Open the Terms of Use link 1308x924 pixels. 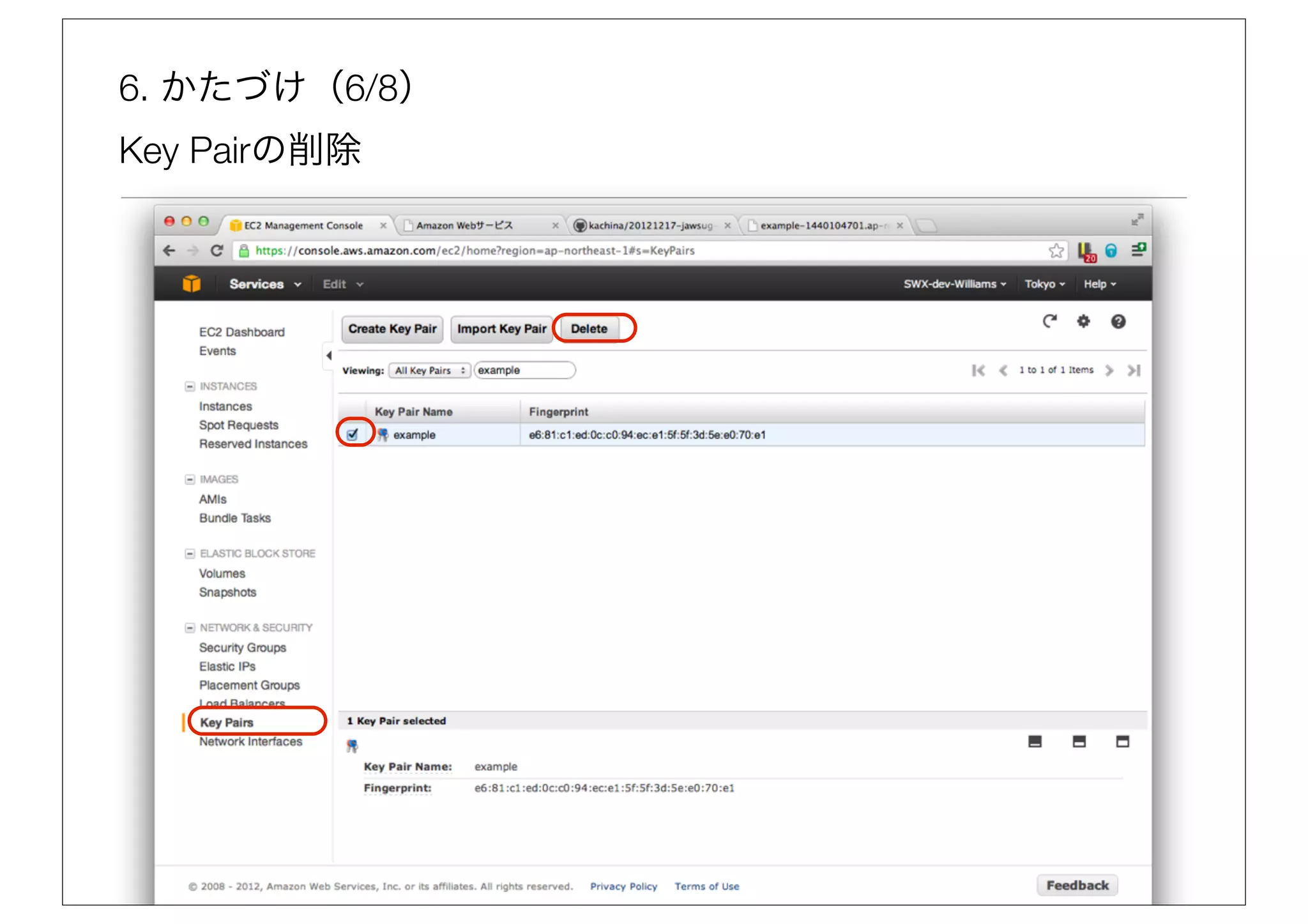tap(706, 886)
